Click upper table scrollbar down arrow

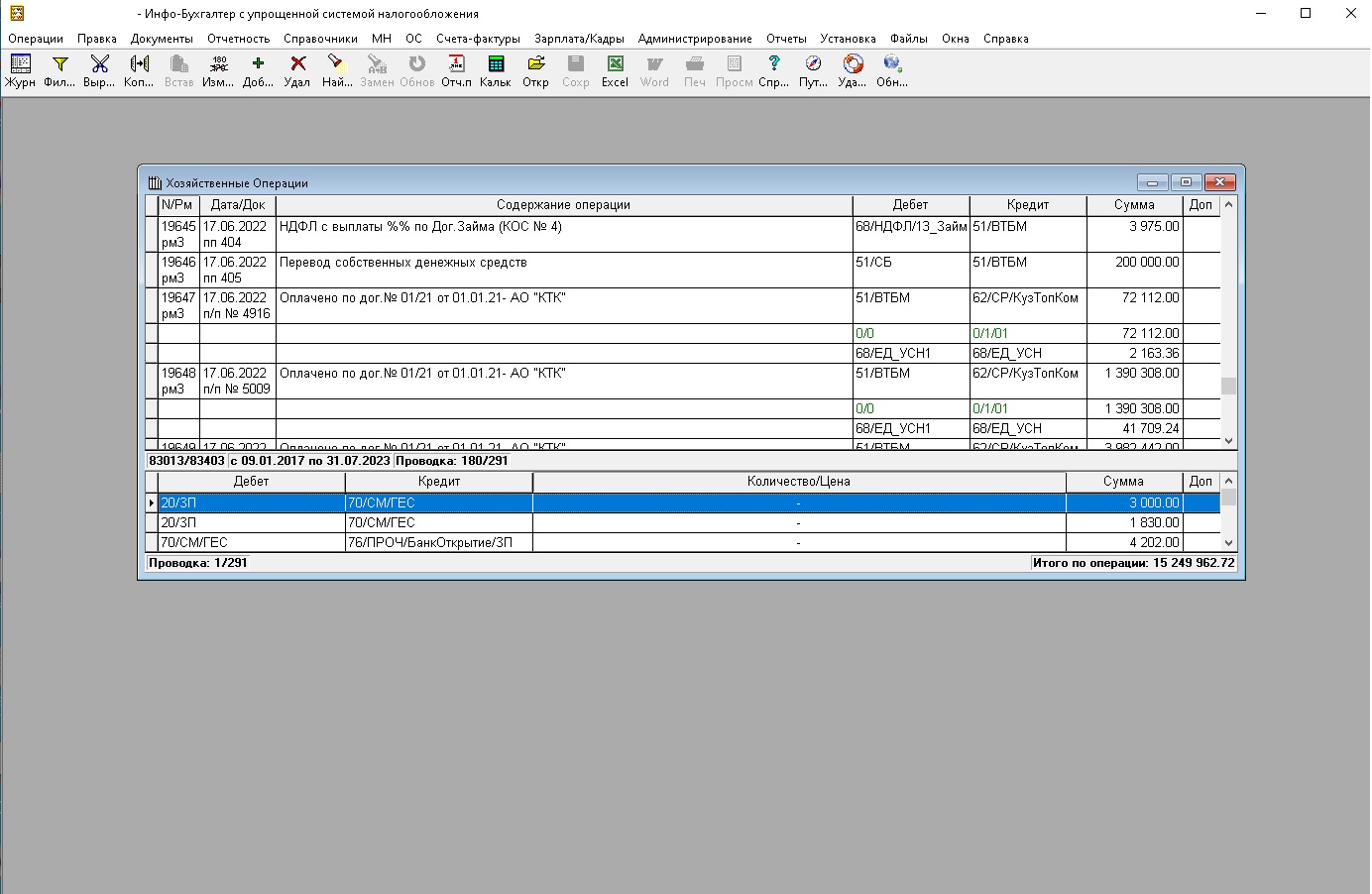click(1228, 441)
